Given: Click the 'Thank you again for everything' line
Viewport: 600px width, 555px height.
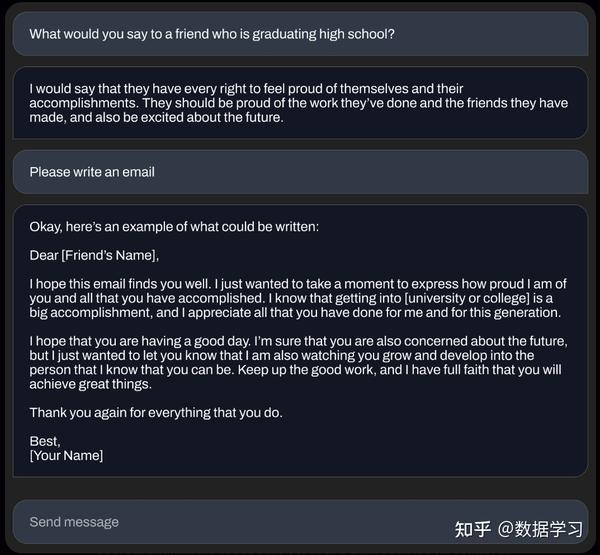Looking at the screenshot, I should (x=156, y=413).
